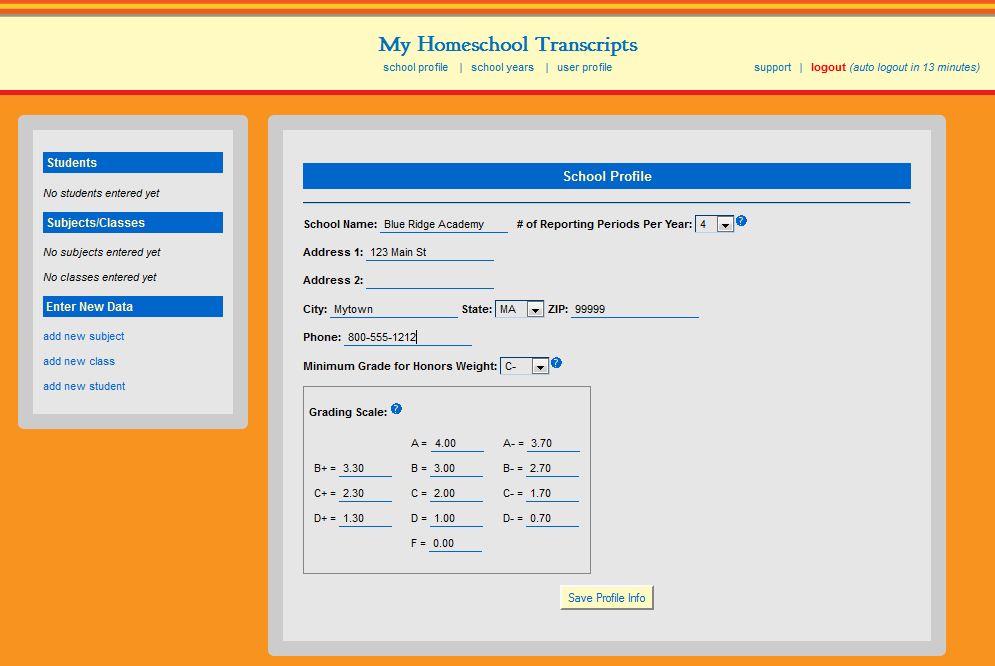This screenshot has height=666, width=995.
Task: Click Save Profile Info button
Action: [606, 598]
